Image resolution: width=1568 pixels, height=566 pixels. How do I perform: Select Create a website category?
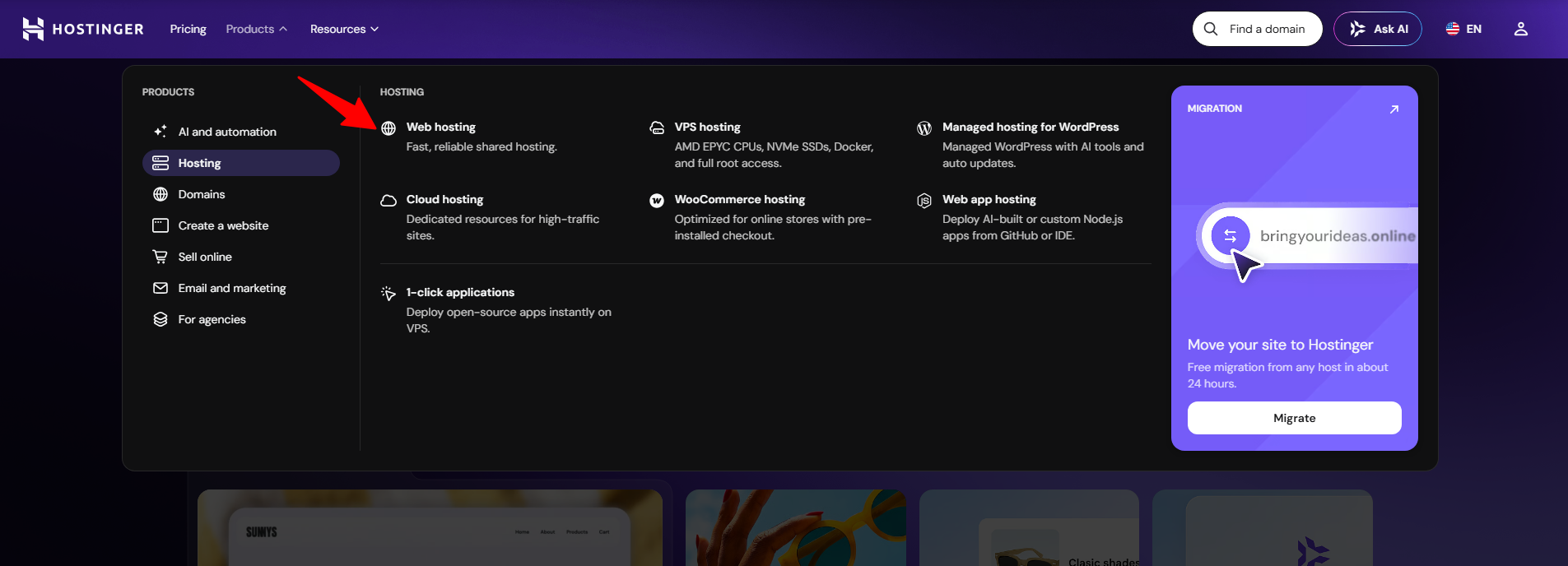pos(241,225)
